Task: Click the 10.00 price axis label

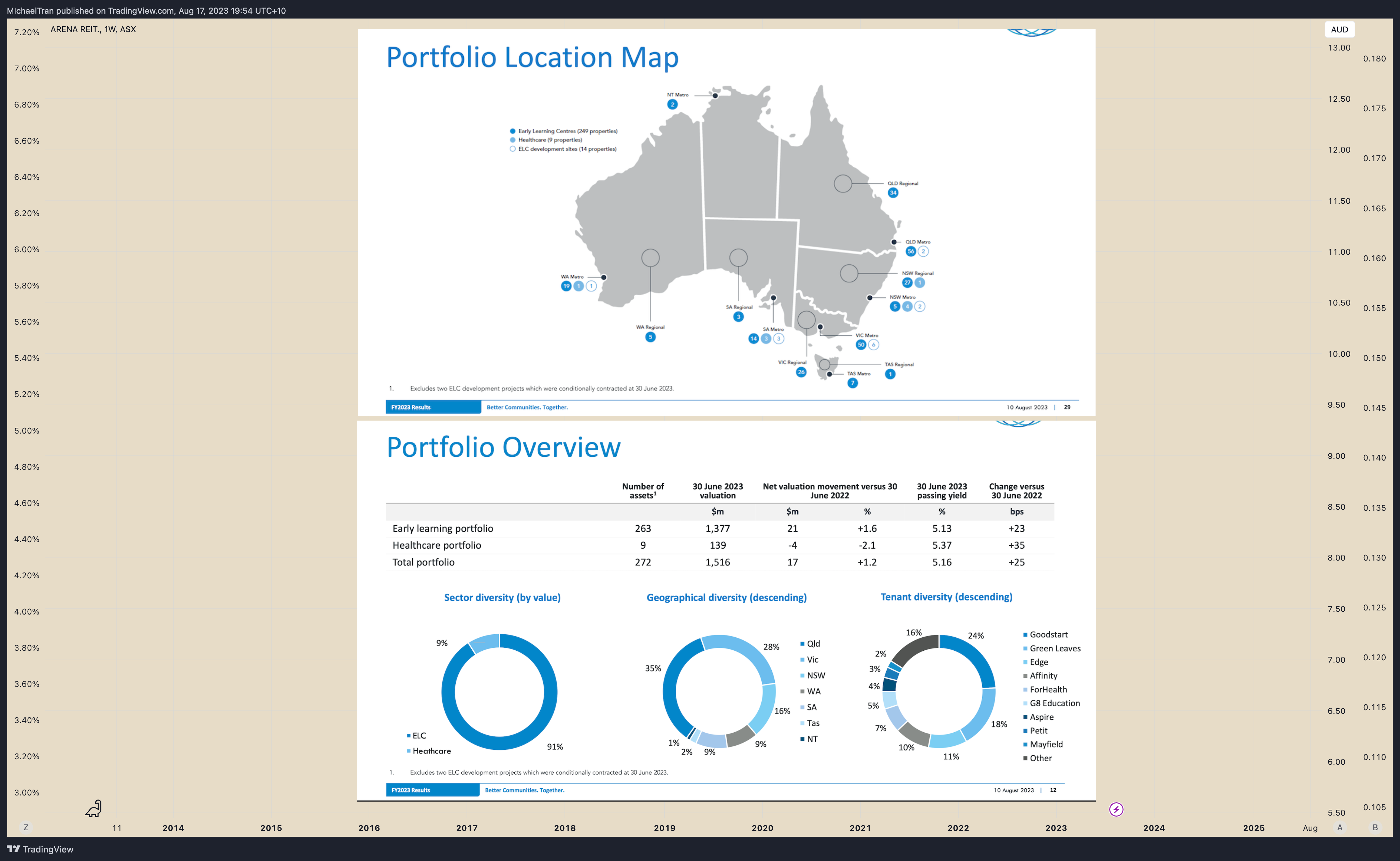Action: (x=1339, y=354)
